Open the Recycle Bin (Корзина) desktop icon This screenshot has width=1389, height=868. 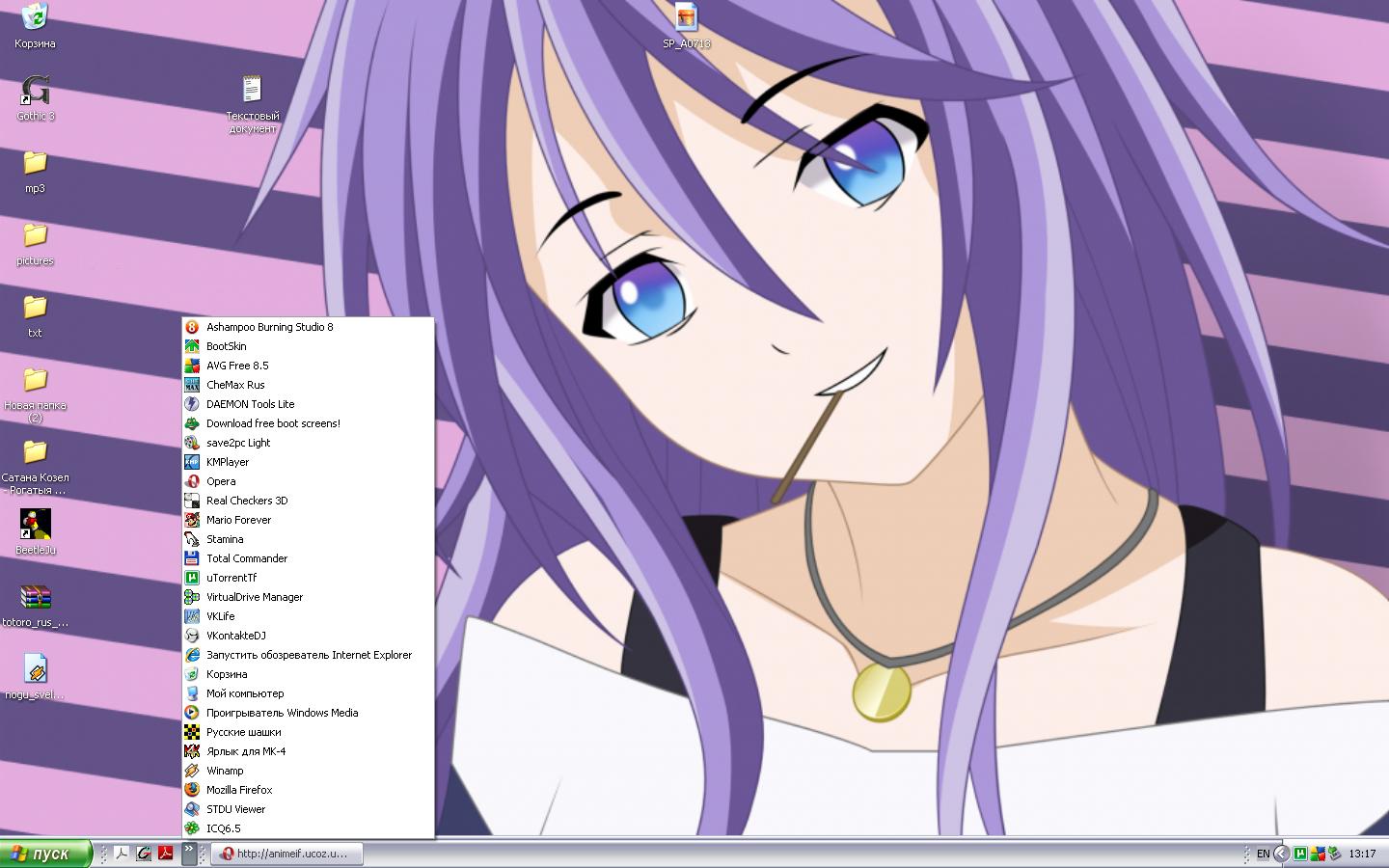(35, 18)
